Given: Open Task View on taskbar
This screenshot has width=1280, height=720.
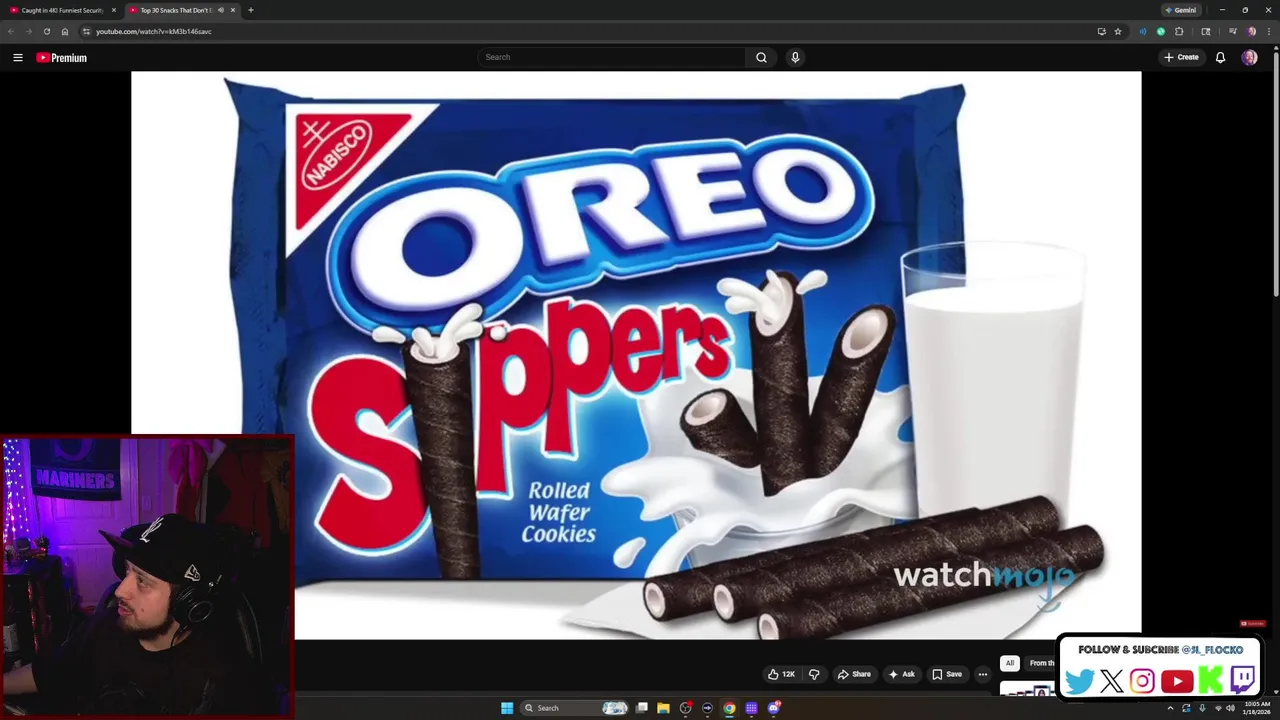Looking at the screenshot, I should (x=642, y=708).
